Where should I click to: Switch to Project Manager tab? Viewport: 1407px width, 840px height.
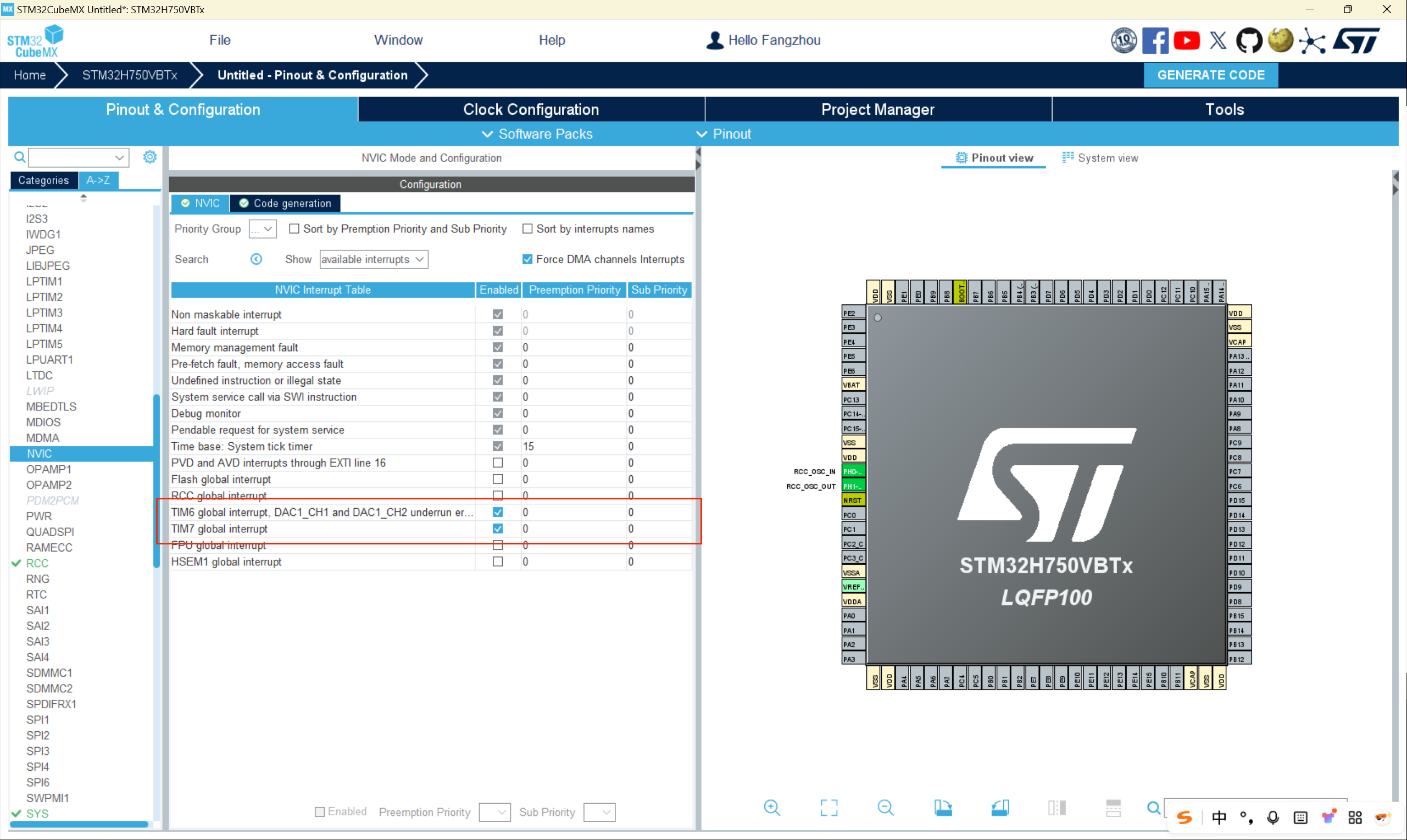click(x=878, y=109)
